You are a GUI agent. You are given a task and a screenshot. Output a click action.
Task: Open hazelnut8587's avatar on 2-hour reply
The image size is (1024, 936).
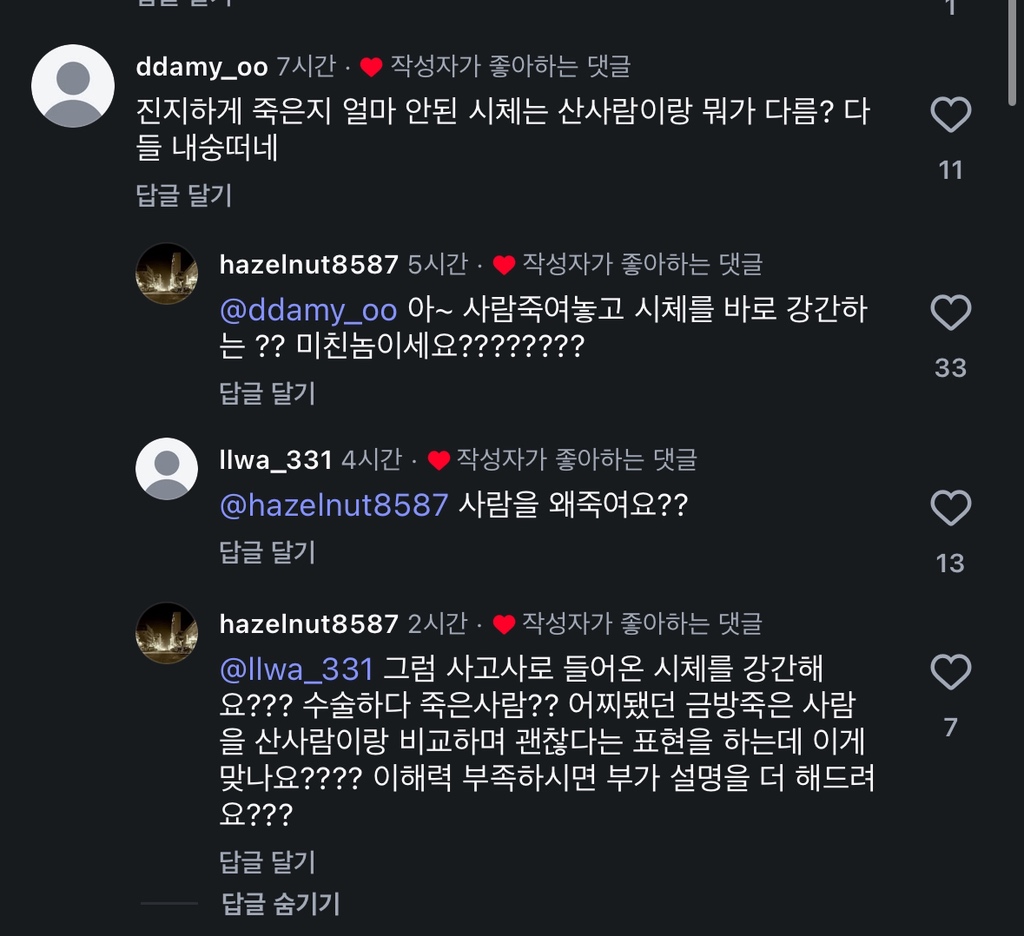[x=167, y=633]
